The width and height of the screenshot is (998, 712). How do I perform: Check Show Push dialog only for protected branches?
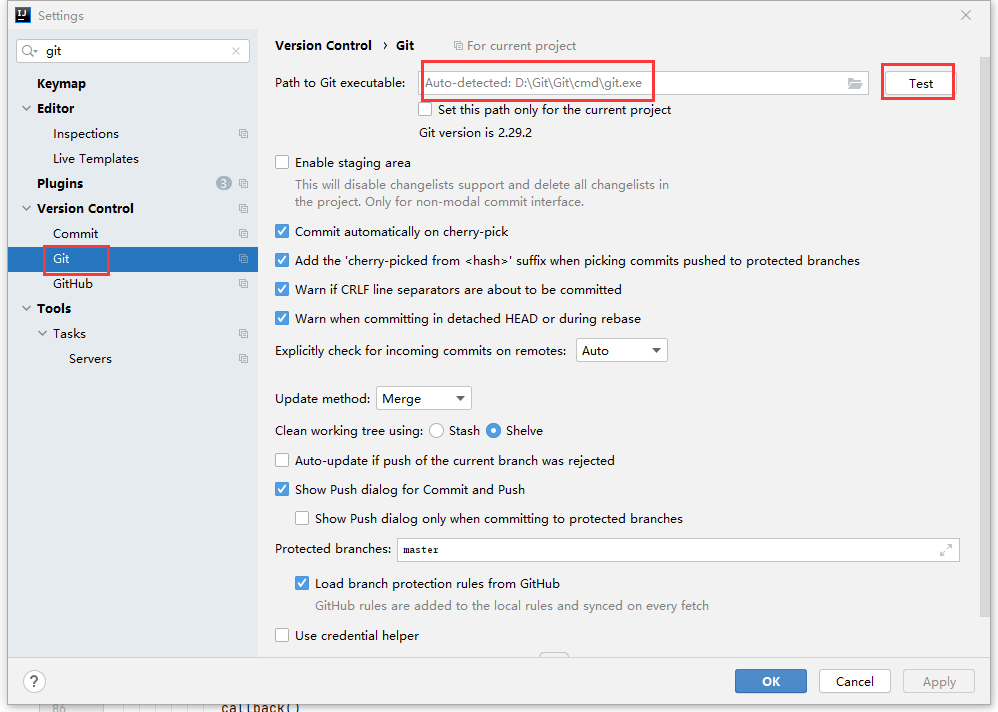(302, 518)
